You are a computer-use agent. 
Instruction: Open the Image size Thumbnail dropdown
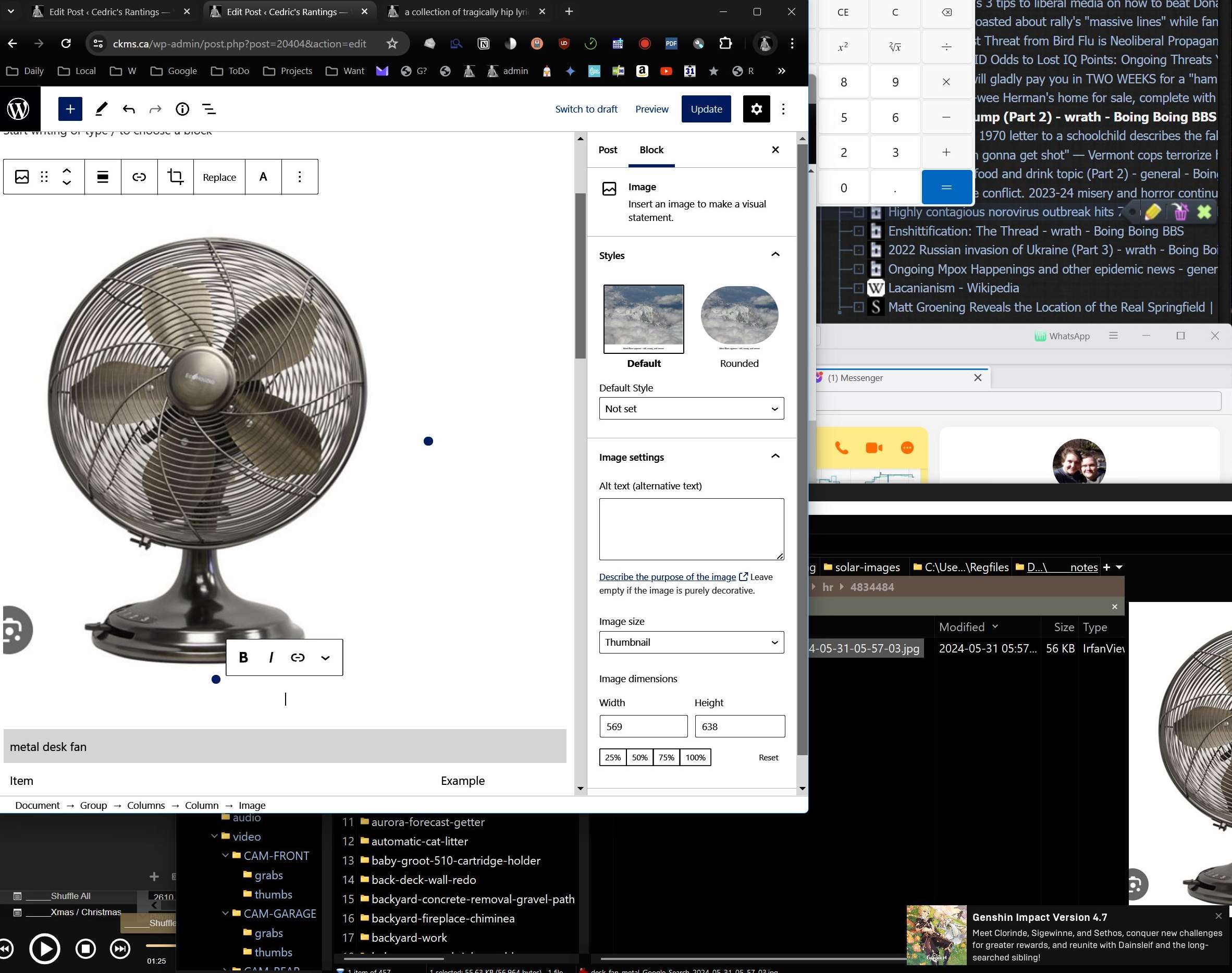click(x=691, y=642)
